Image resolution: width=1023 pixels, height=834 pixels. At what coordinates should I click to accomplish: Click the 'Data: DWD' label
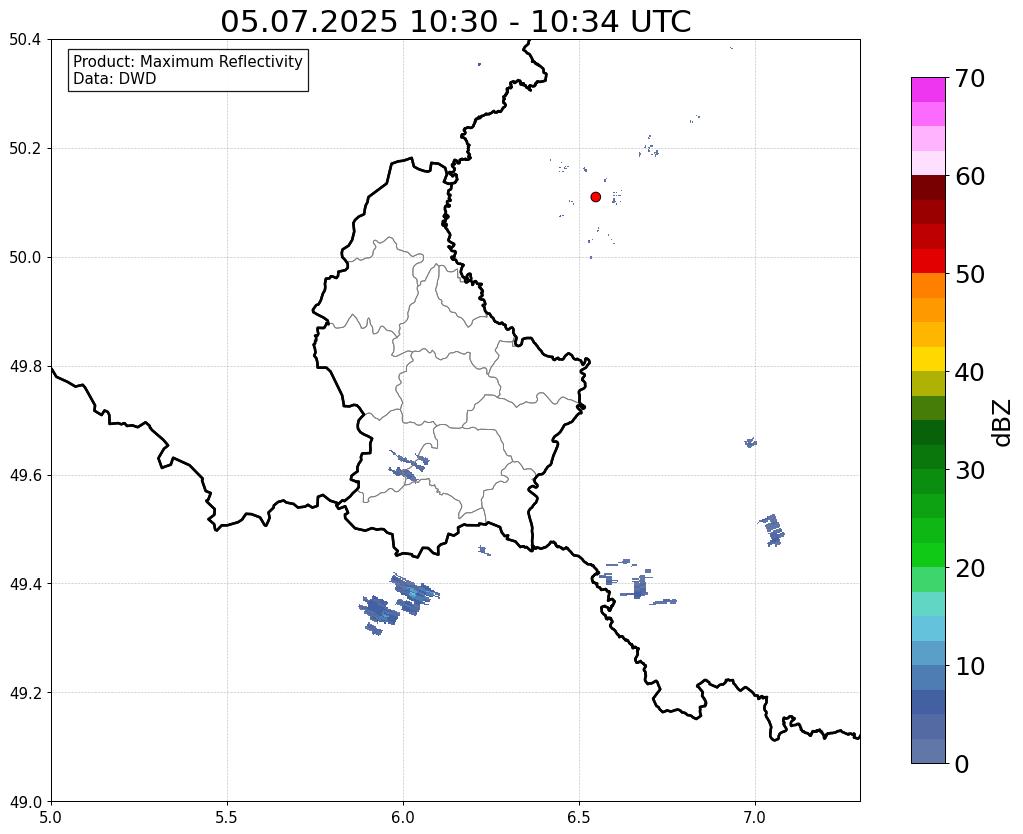pos(115,79)
